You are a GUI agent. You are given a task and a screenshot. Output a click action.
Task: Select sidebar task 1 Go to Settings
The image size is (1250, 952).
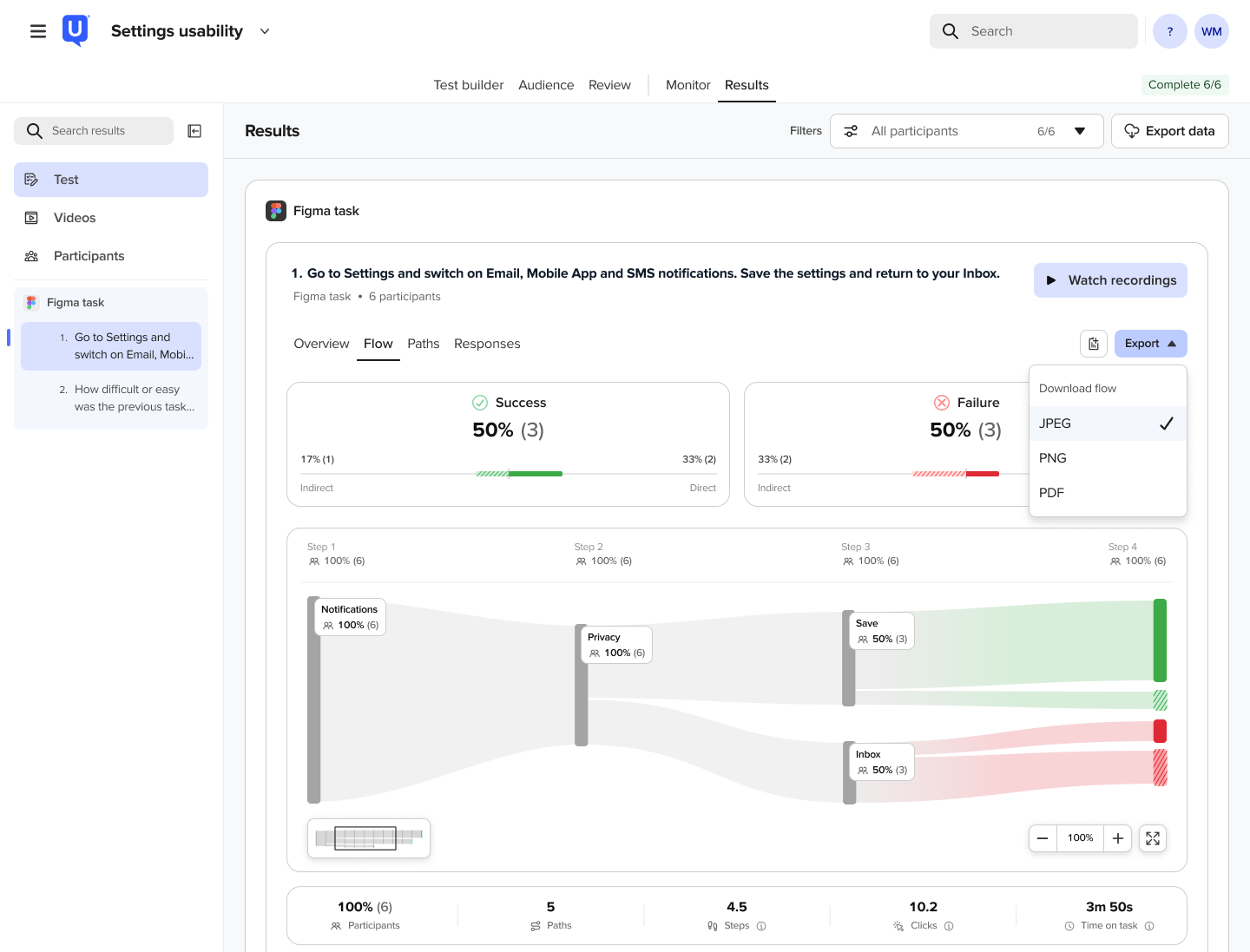(x=111, y=346)
